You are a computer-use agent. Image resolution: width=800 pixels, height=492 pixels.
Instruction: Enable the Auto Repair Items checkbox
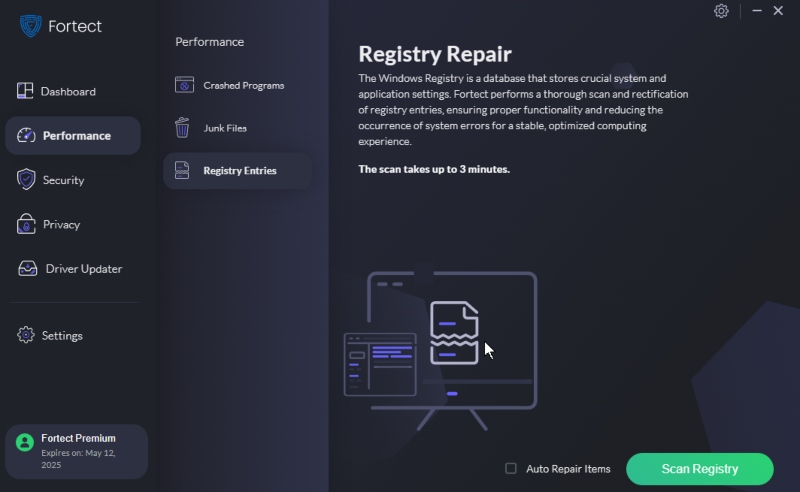click(x=511, y=468)
